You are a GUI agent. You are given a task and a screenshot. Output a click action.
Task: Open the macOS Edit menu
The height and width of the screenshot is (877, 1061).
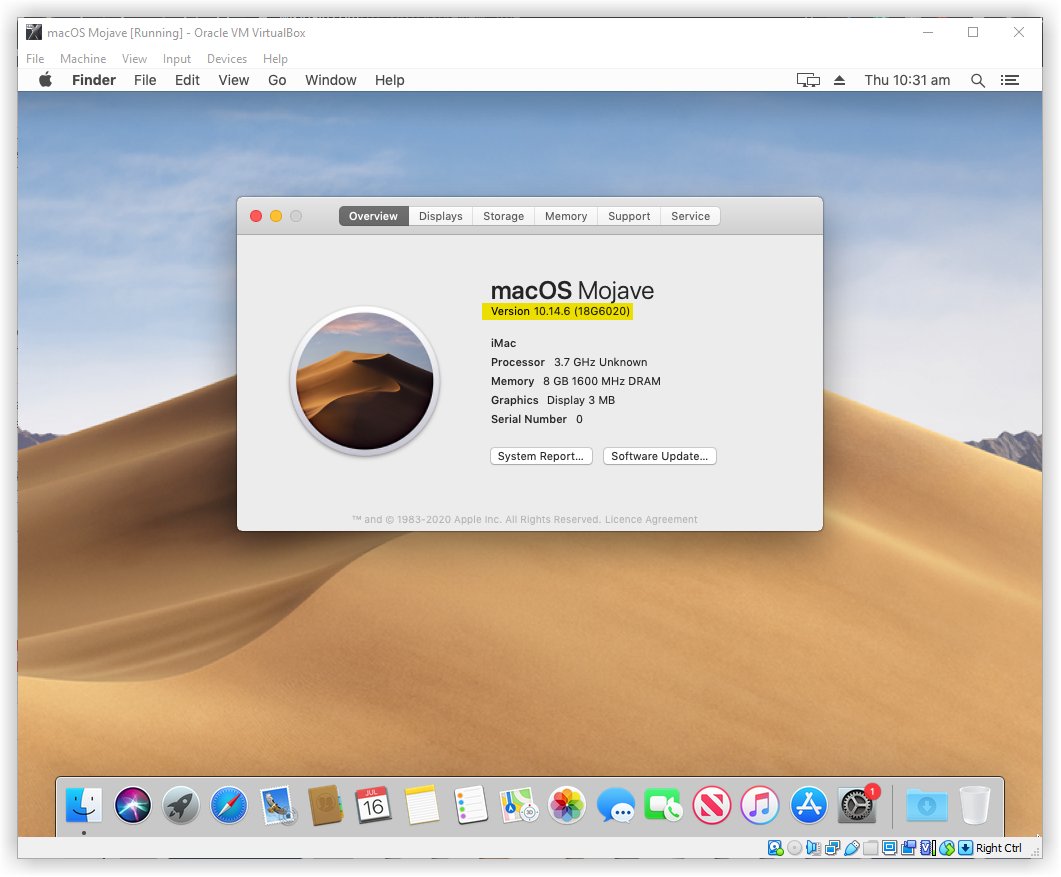tap(187, 80)
